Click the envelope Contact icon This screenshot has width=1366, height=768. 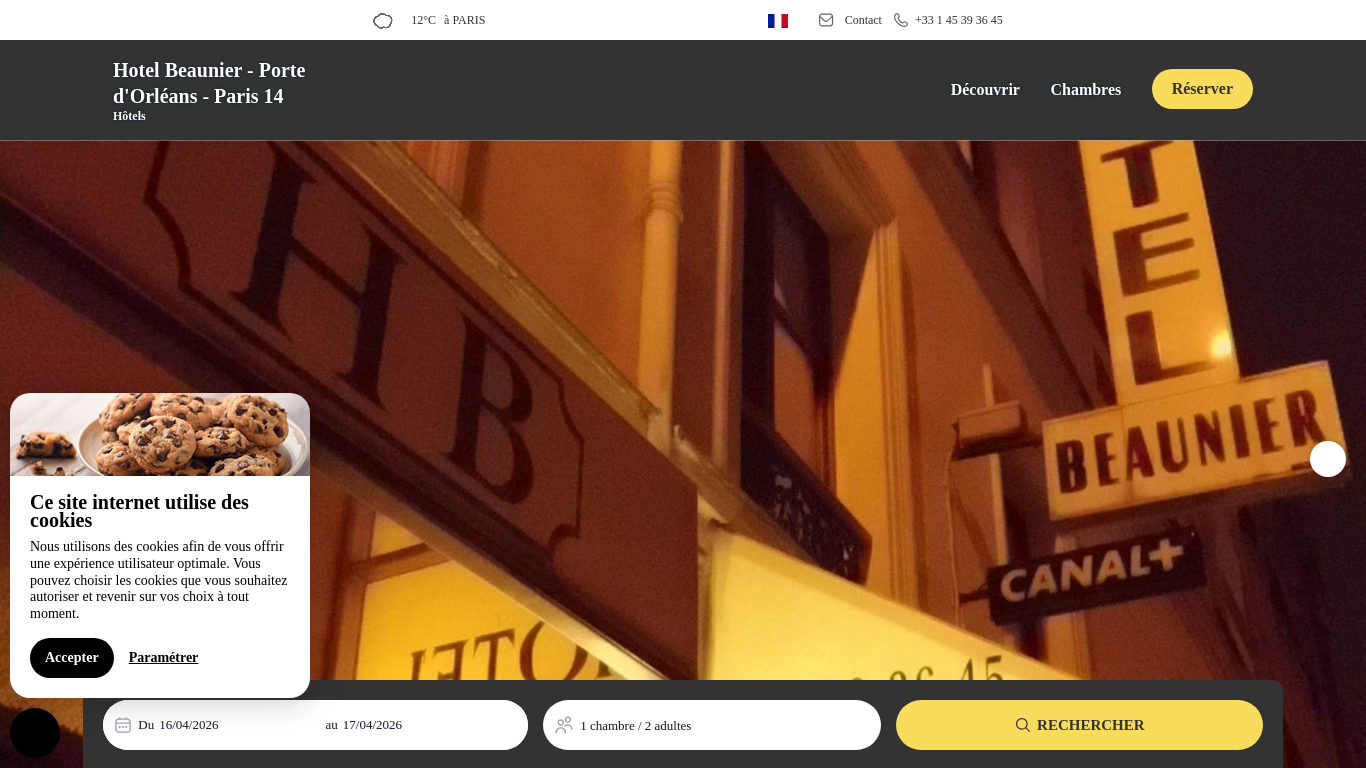[x=826, y=20]
